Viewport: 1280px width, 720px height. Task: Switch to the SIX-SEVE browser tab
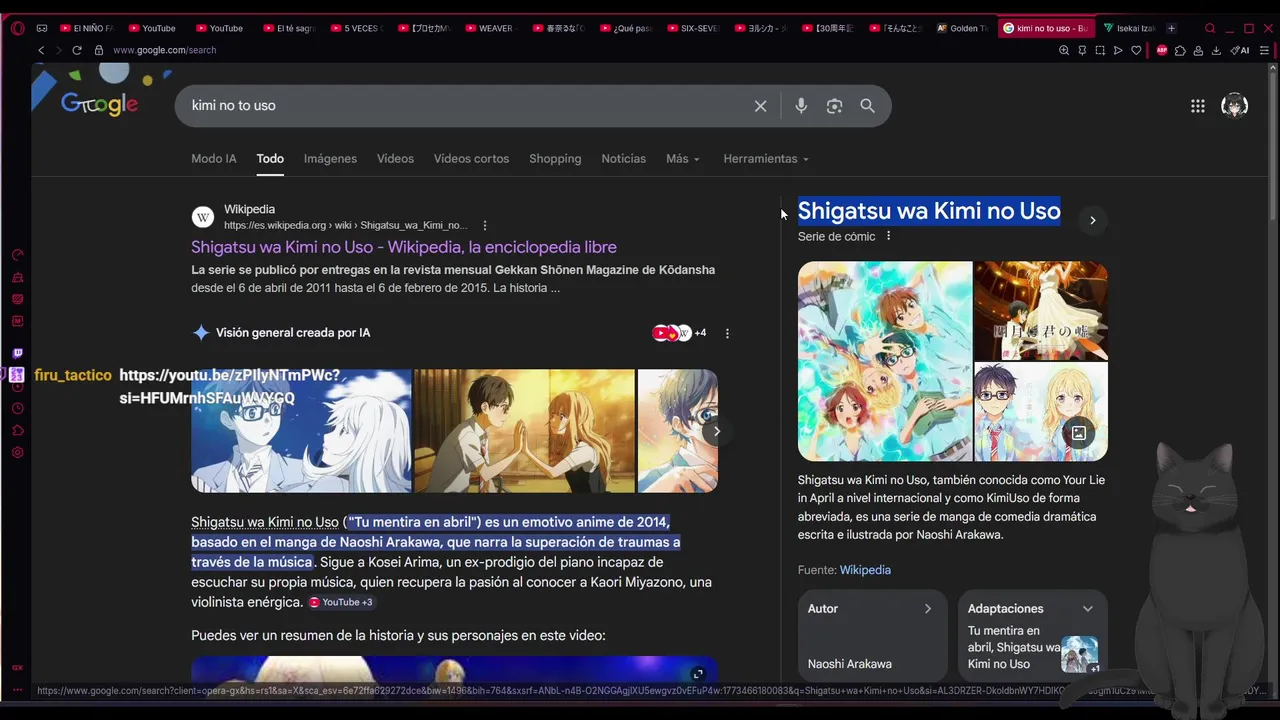tap(693, 28)
